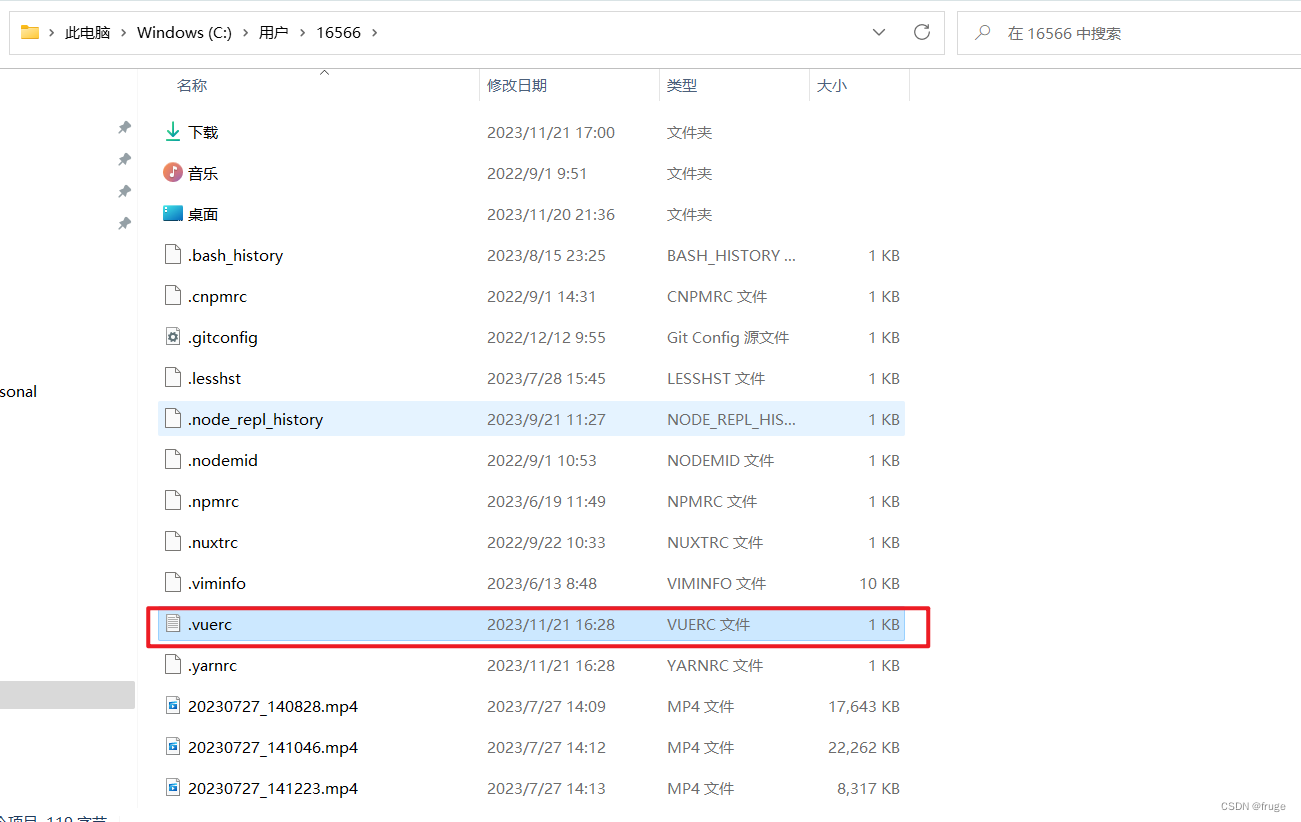
Task: Go to Windows (C:) in the breadcrumb
Action: click(x=184, y=32)
